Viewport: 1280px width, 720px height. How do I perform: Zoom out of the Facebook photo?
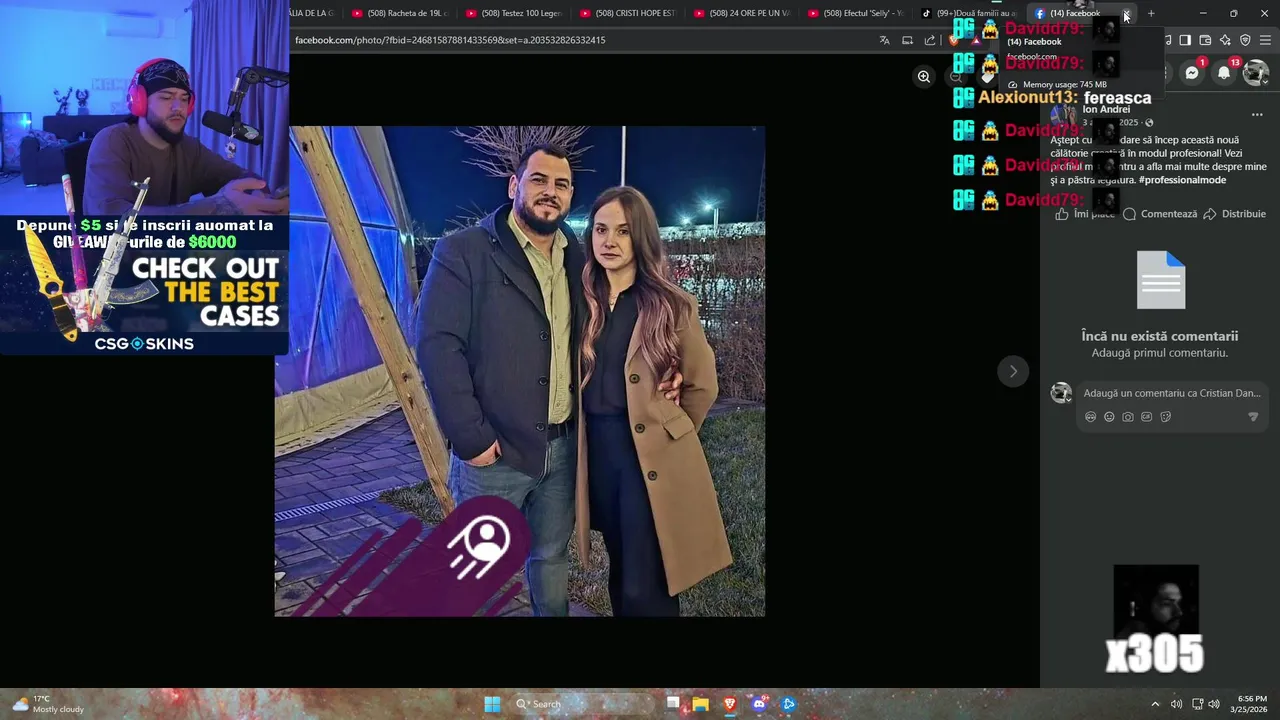(x=956, y=77)
